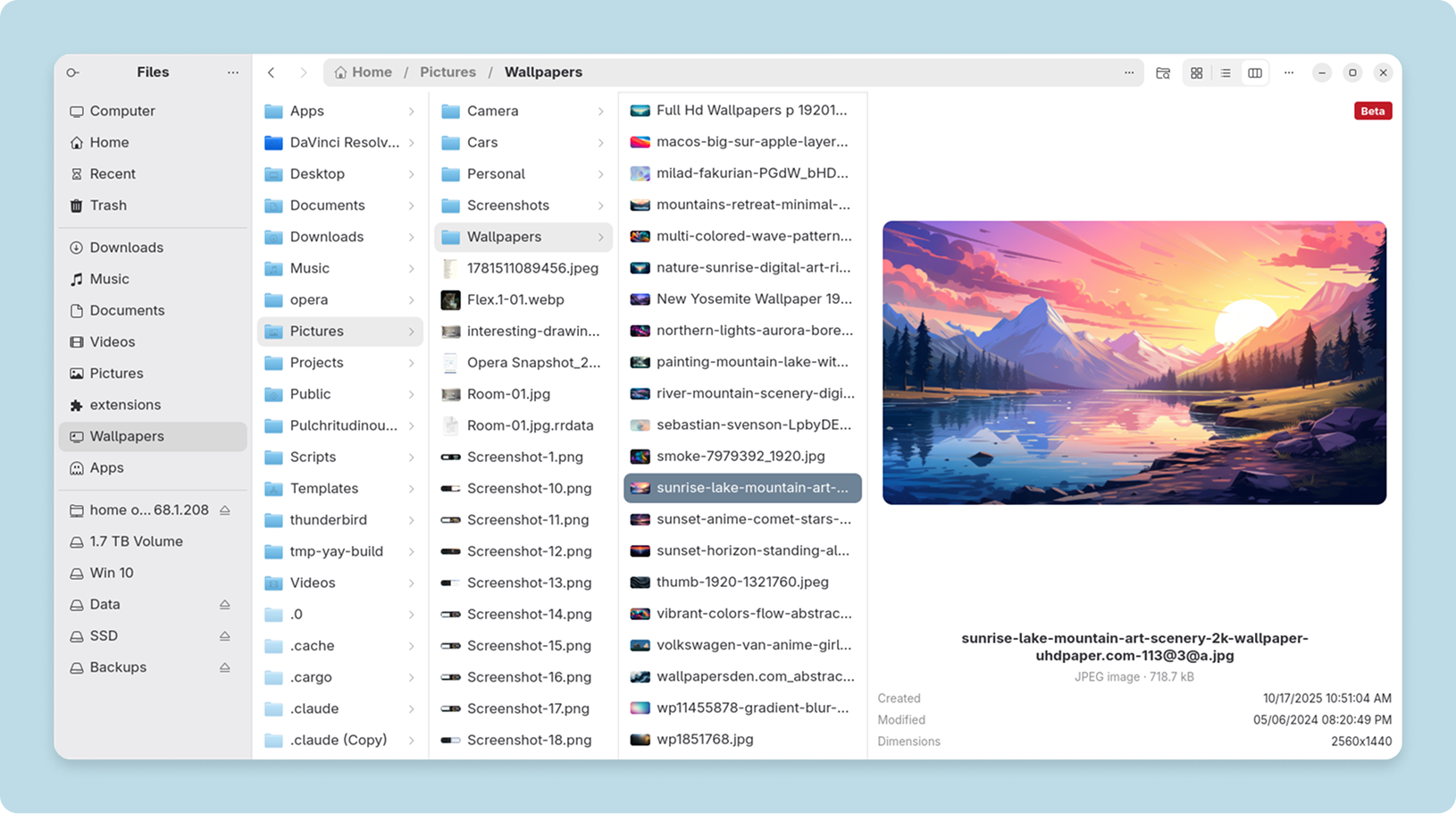Eject the Backups volume
Screen dimensions: 1456x814
[225, 667]
